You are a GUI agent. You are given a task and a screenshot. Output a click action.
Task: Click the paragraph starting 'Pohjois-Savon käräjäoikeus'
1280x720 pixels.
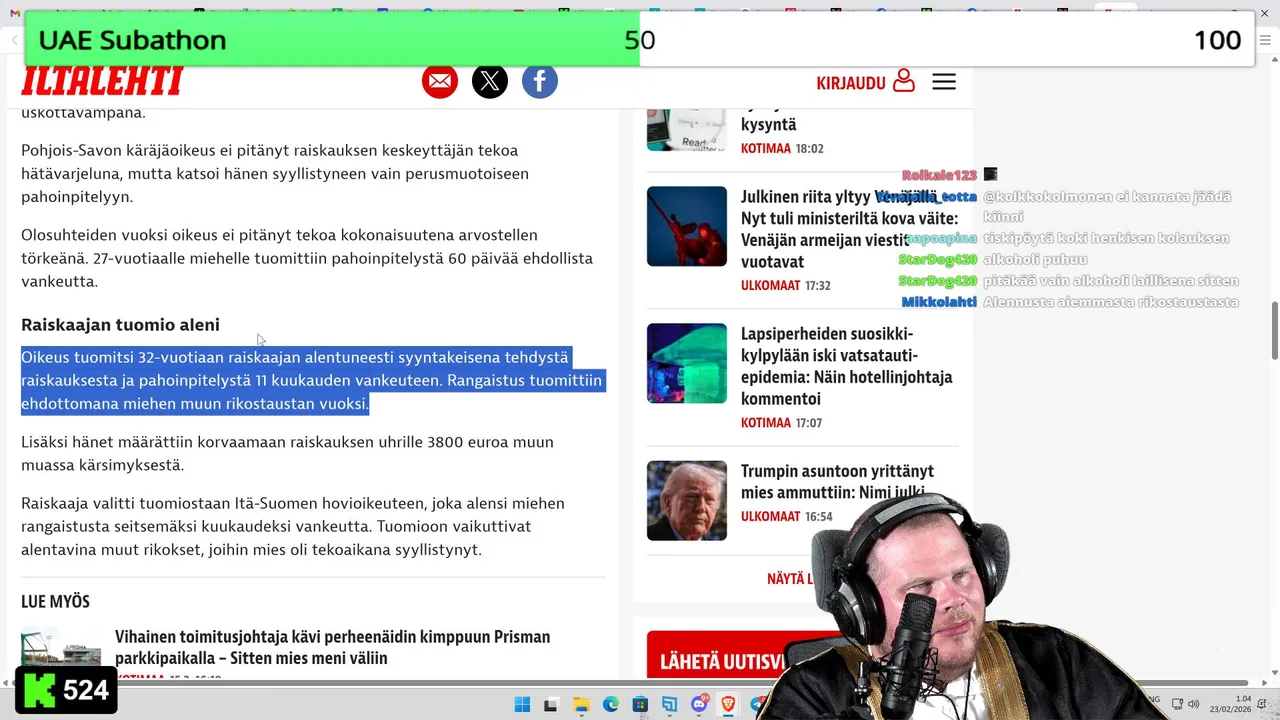coord(275,173)
